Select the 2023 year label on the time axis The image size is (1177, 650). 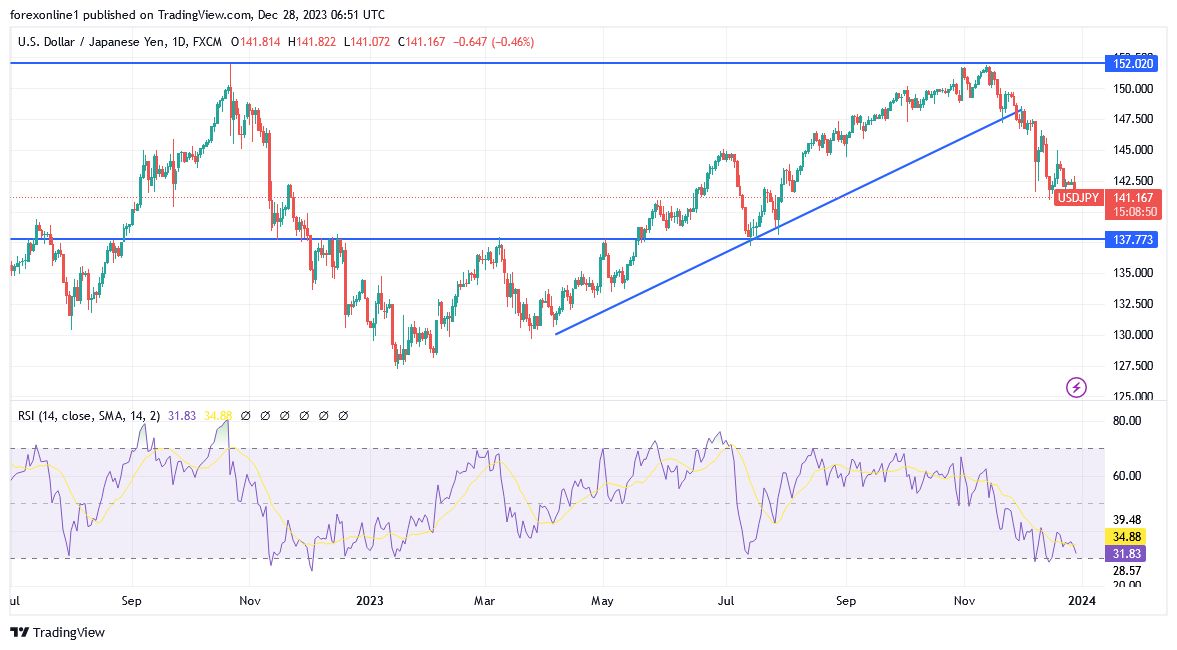tap(370, 601)
